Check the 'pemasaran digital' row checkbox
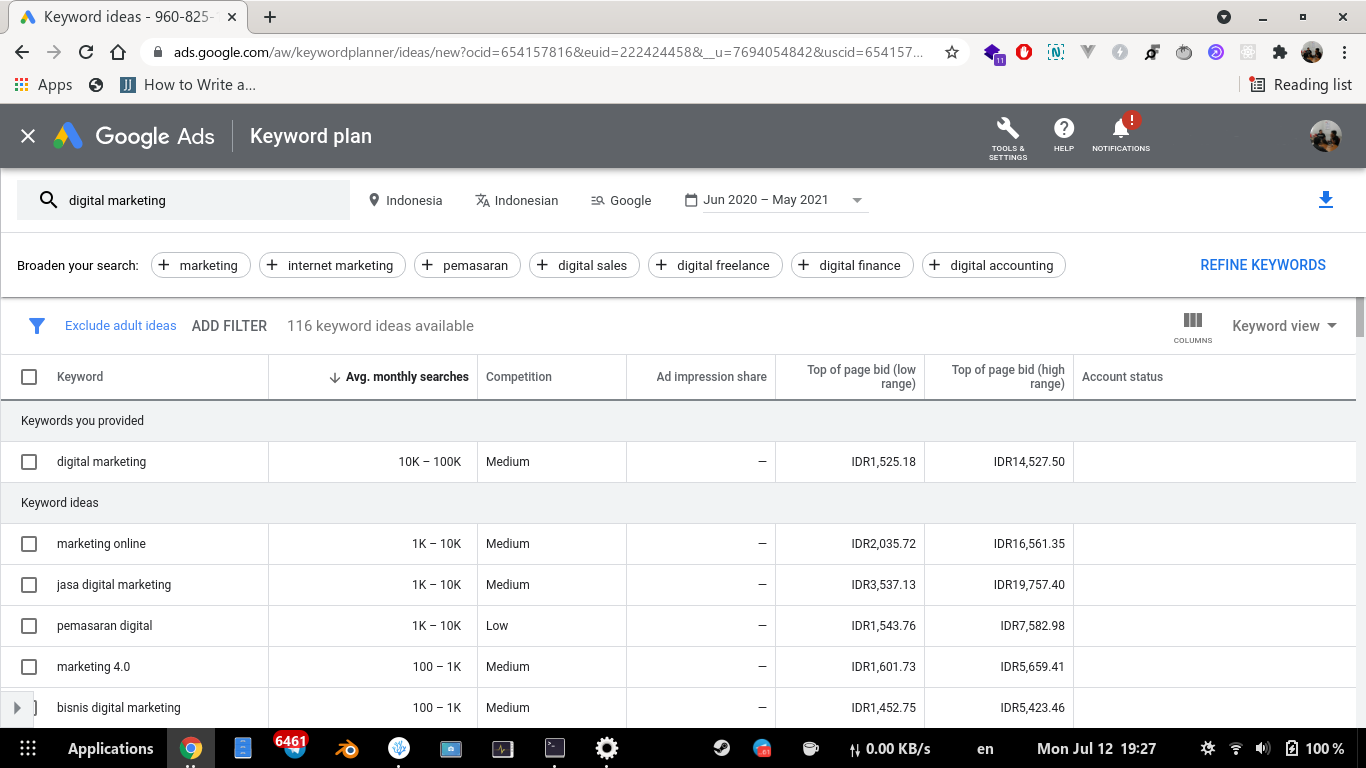The image size is (1366, 768). coord(29,626)
